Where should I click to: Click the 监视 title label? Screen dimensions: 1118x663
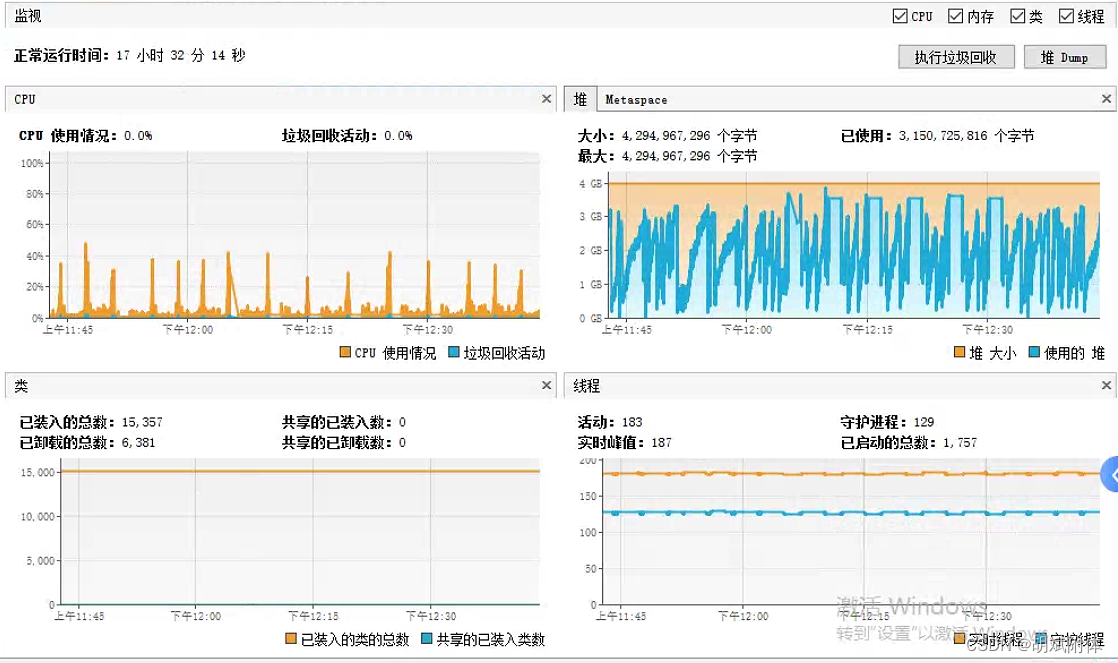28,16
